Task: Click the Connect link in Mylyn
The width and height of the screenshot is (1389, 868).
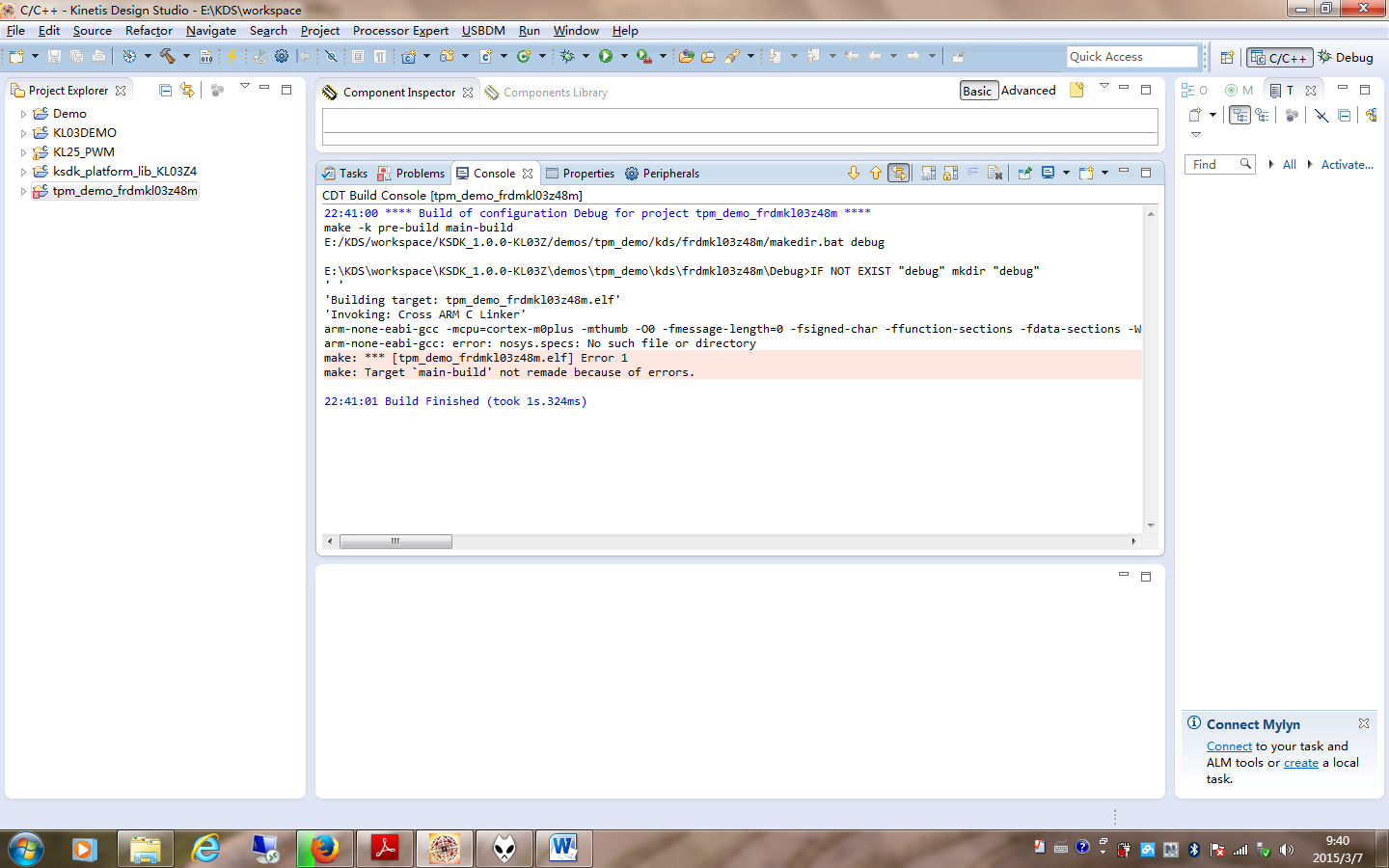Action: [1229, 746]
